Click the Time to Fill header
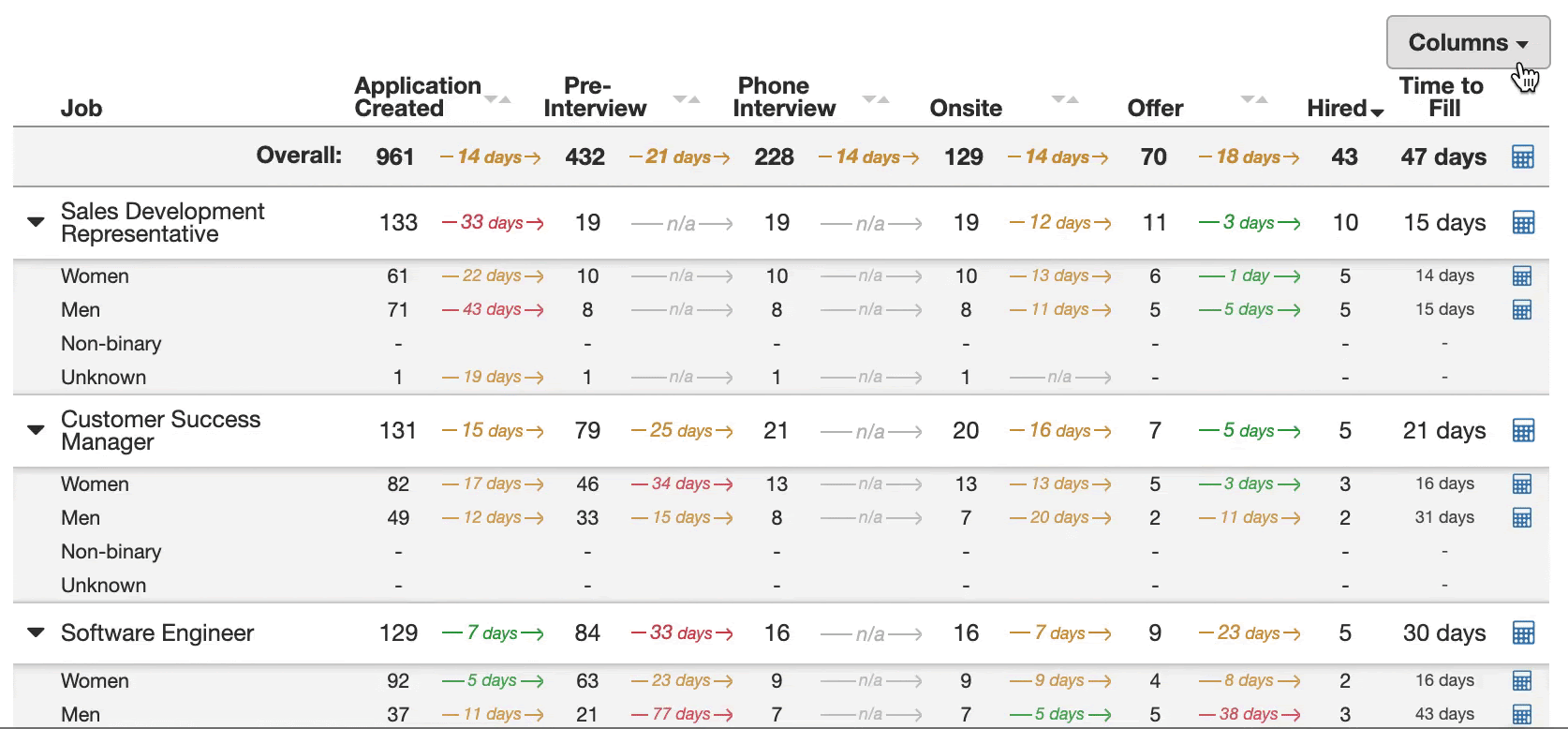 (1442, 97)
